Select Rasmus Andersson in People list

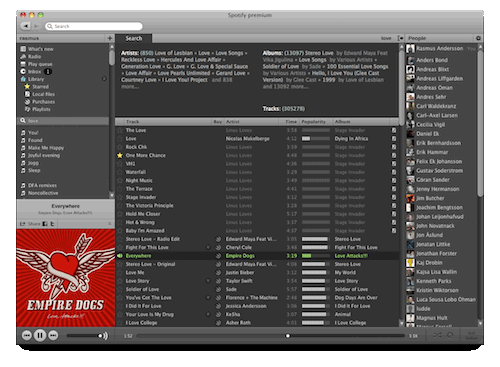tap(439, 49)
